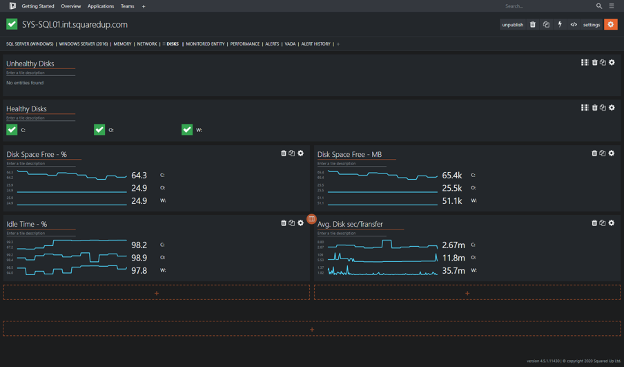Switch to the VADA tab
This screenshot has height=368, width=624.
(x=290, y=44)
